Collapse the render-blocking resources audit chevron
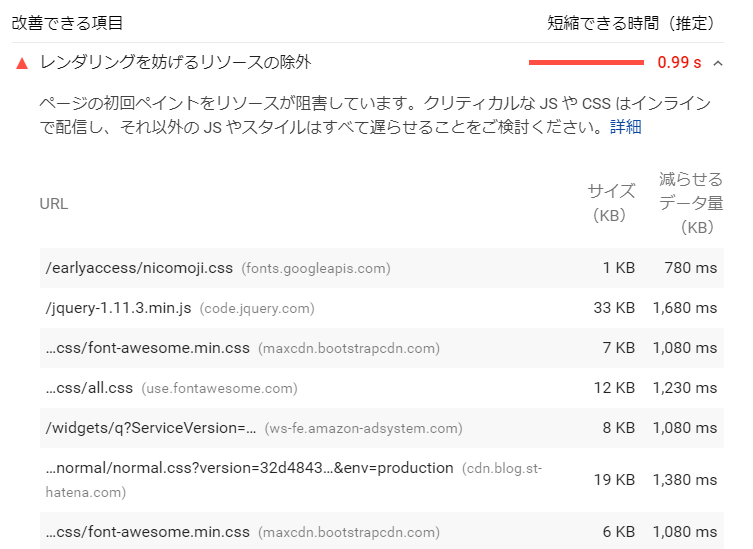Viewport: 753px width, 549px height. pyautogui.click(x=718, y=63)
